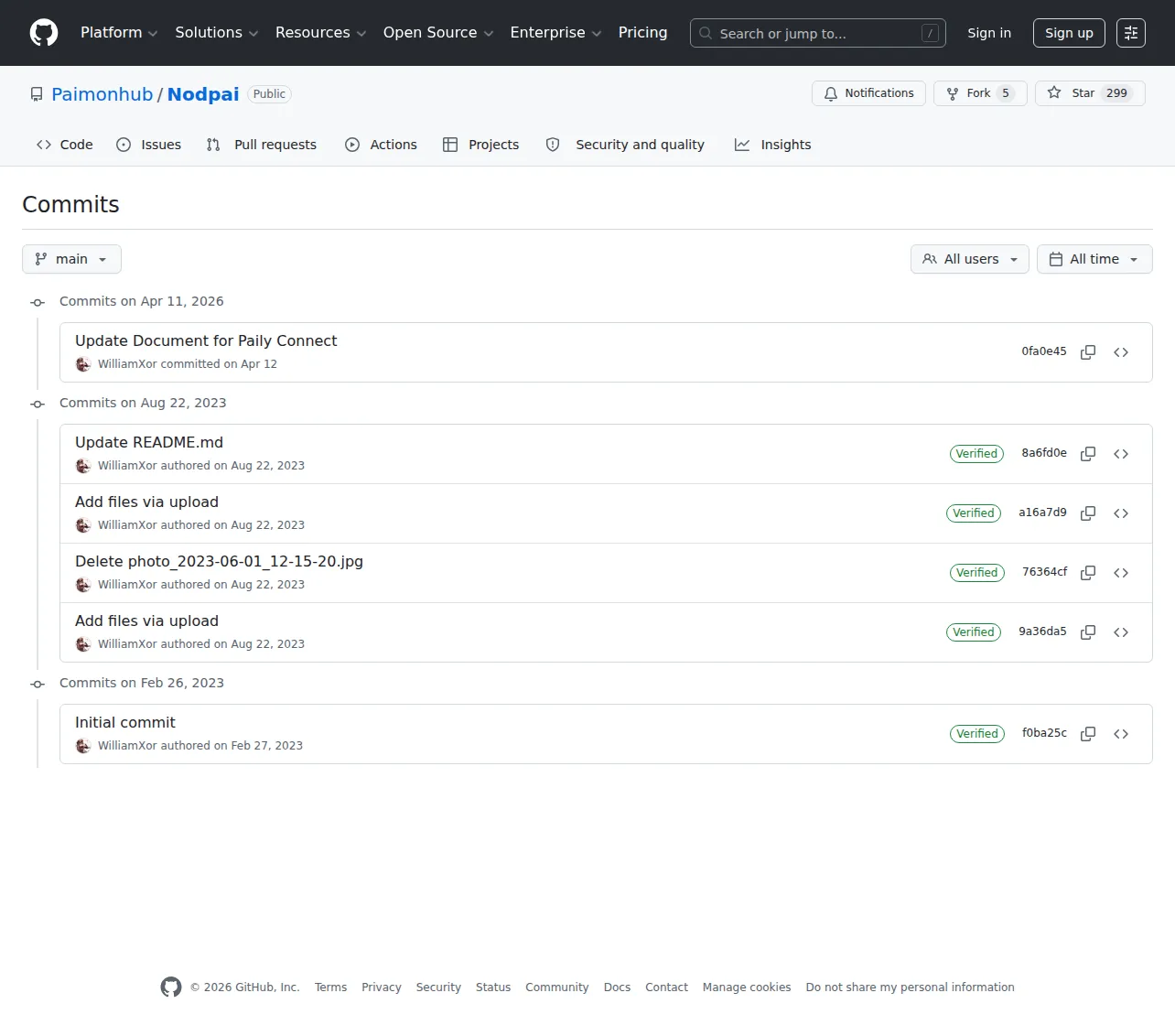Open the main branch selector
Screen dimensions: 1175x1036
(x=71, y=259)
